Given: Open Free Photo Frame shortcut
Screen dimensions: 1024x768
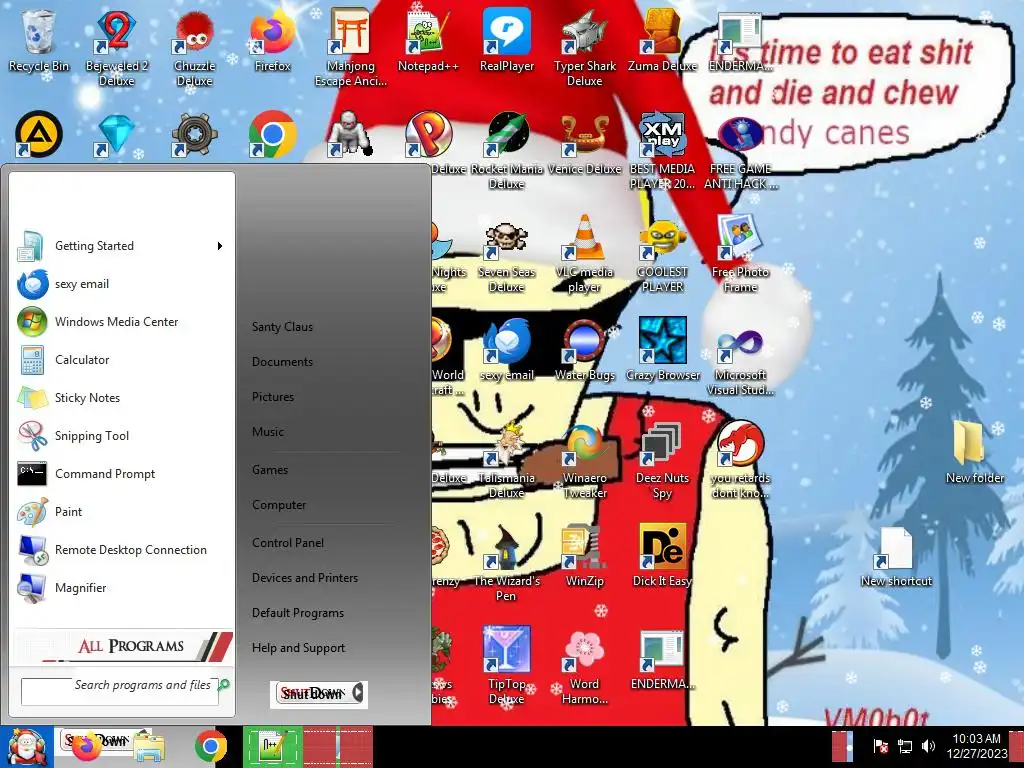Looking at the screenshot, I should (741, 253).
